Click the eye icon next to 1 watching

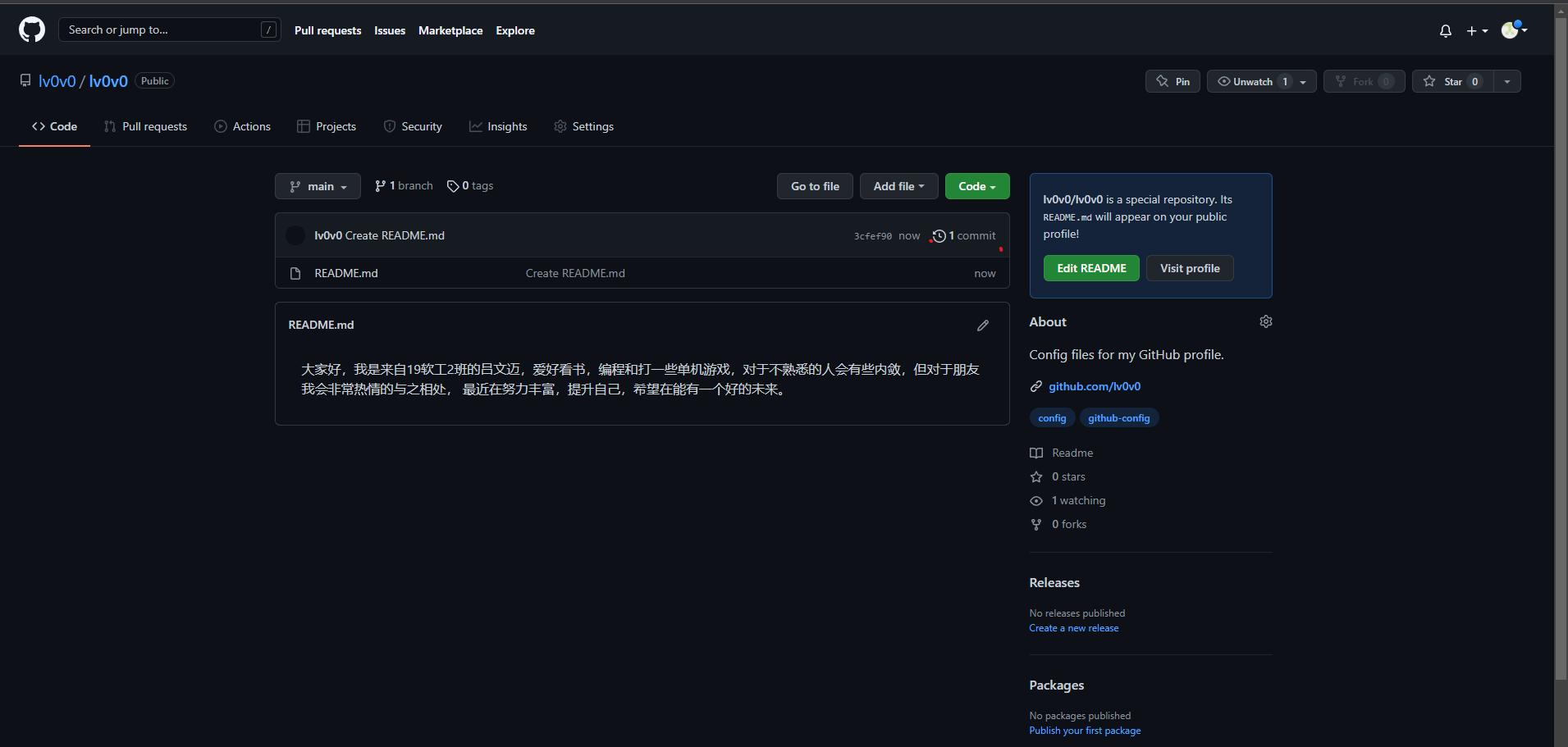pyautogui.click(x=1036, y=501)
